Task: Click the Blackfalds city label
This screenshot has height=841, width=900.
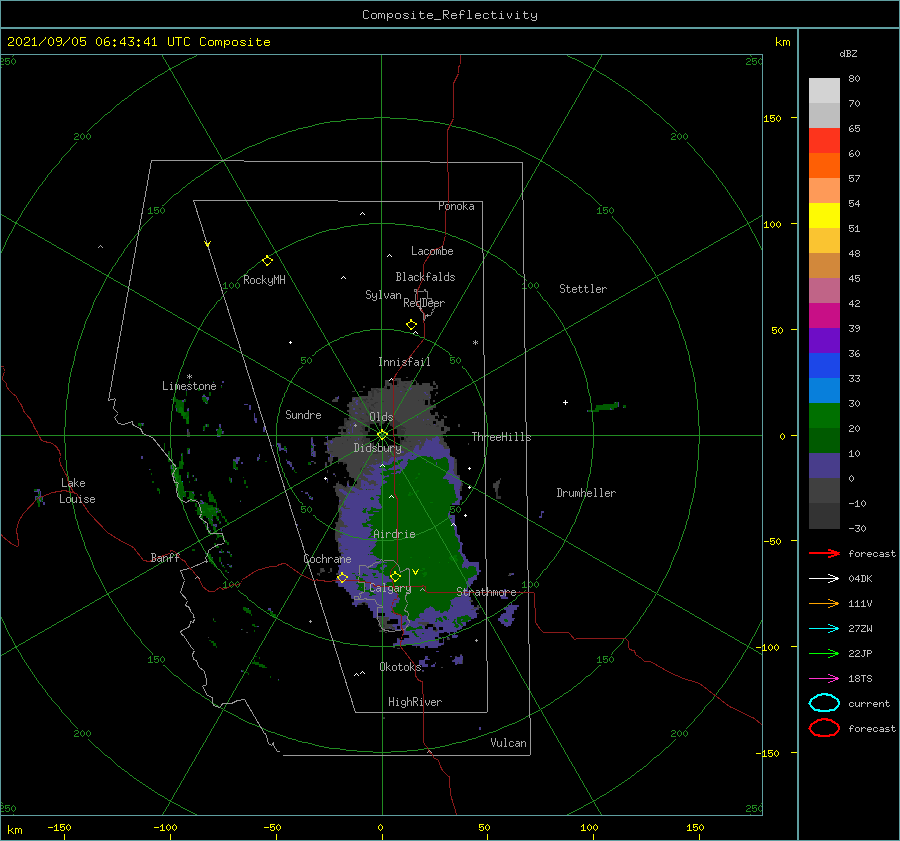Action: (425, 277)
